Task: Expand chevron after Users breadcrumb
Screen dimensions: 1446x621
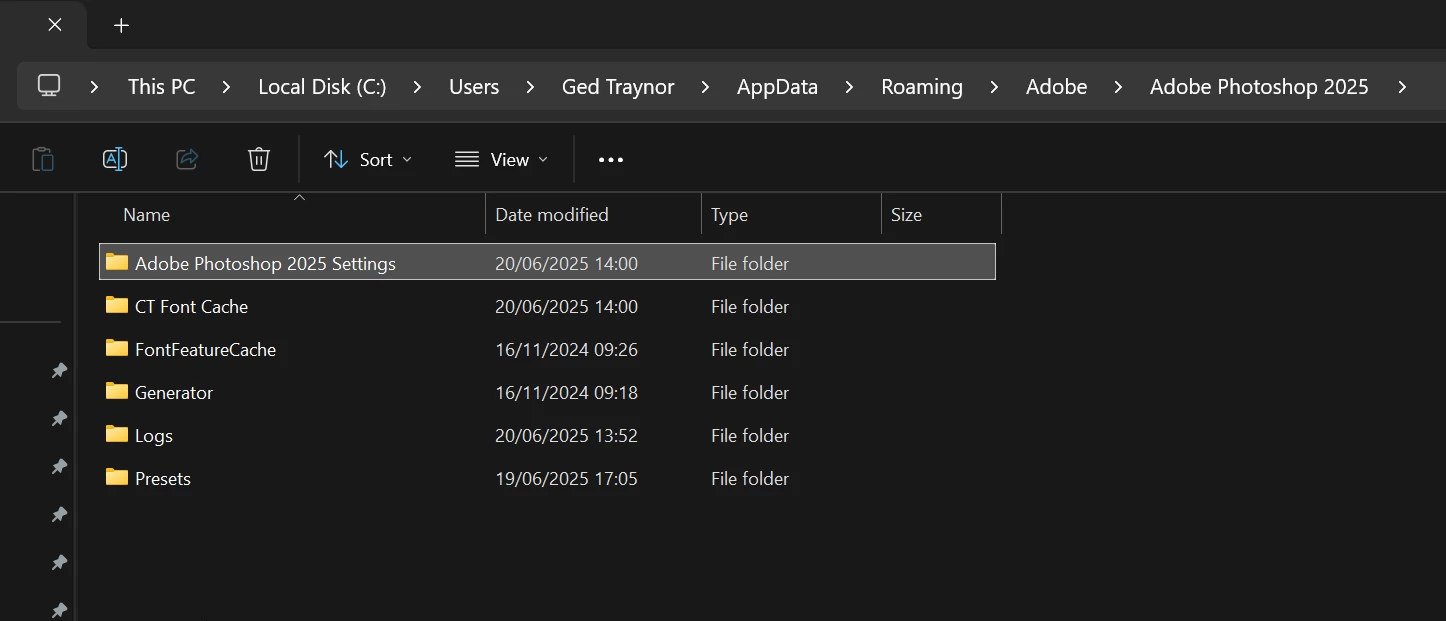Action: click(531, 87)
